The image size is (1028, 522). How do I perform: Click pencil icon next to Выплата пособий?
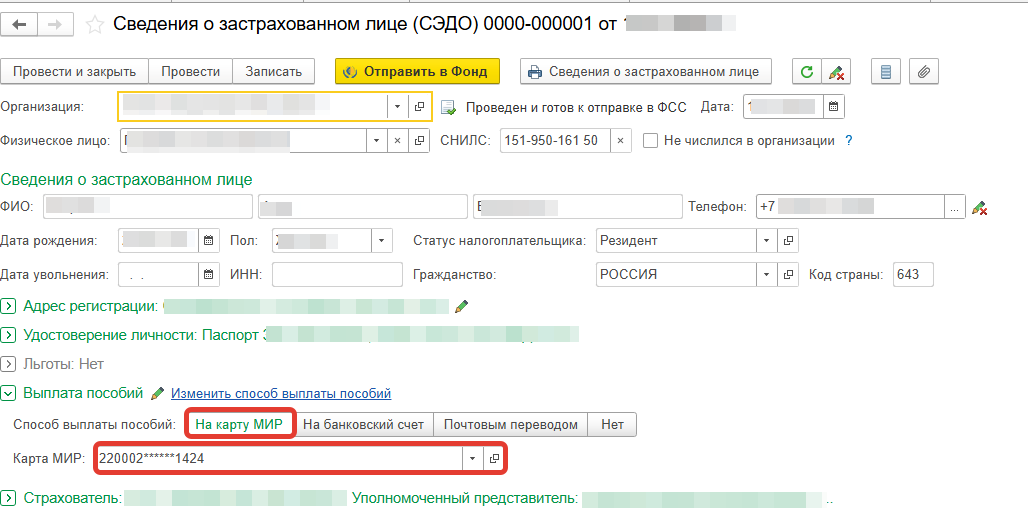click(x=157, y=393)
